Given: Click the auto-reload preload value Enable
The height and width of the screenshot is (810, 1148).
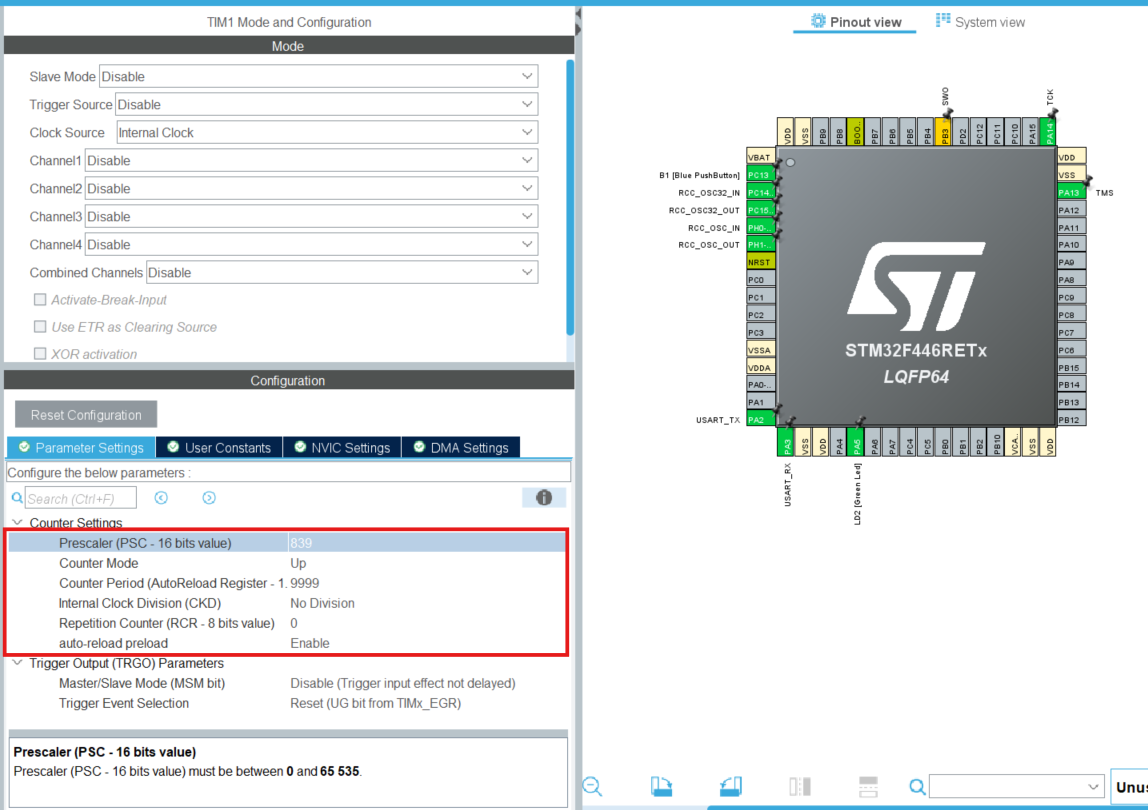Looking at the screenshot, I should 310,644.
